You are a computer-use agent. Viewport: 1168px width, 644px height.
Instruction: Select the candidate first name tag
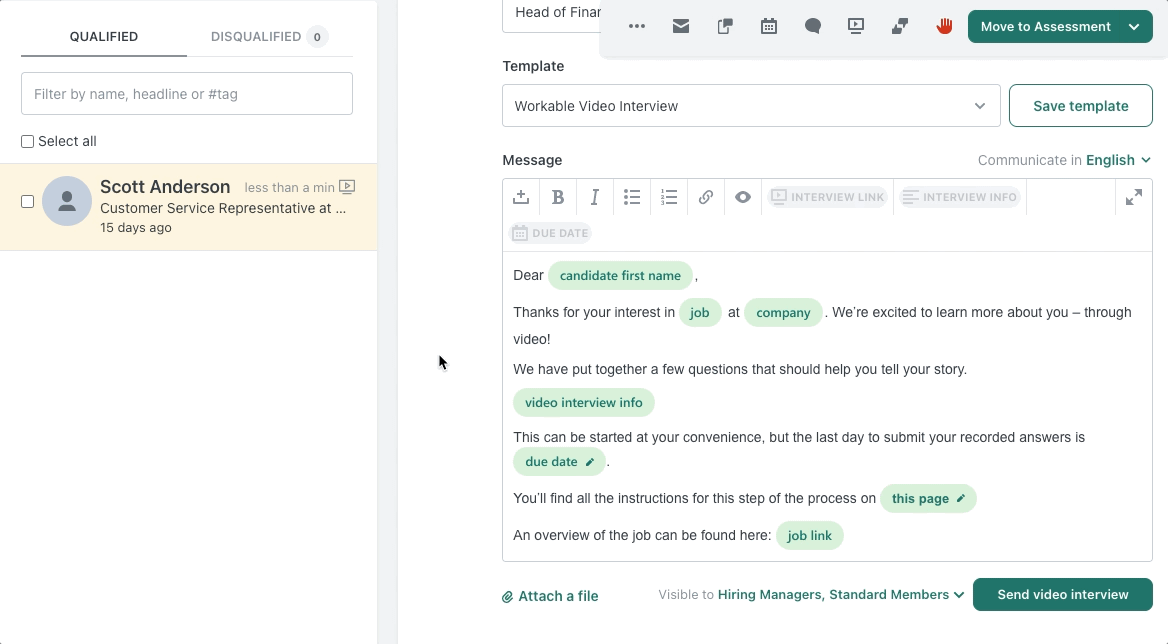(x=620, y=275)
